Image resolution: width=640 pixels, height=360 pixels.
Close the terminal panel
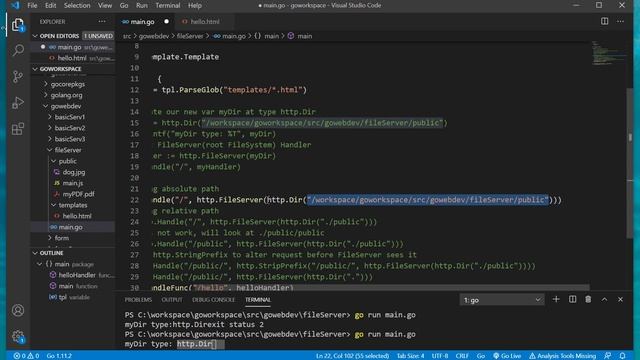(x=620, y=300)
